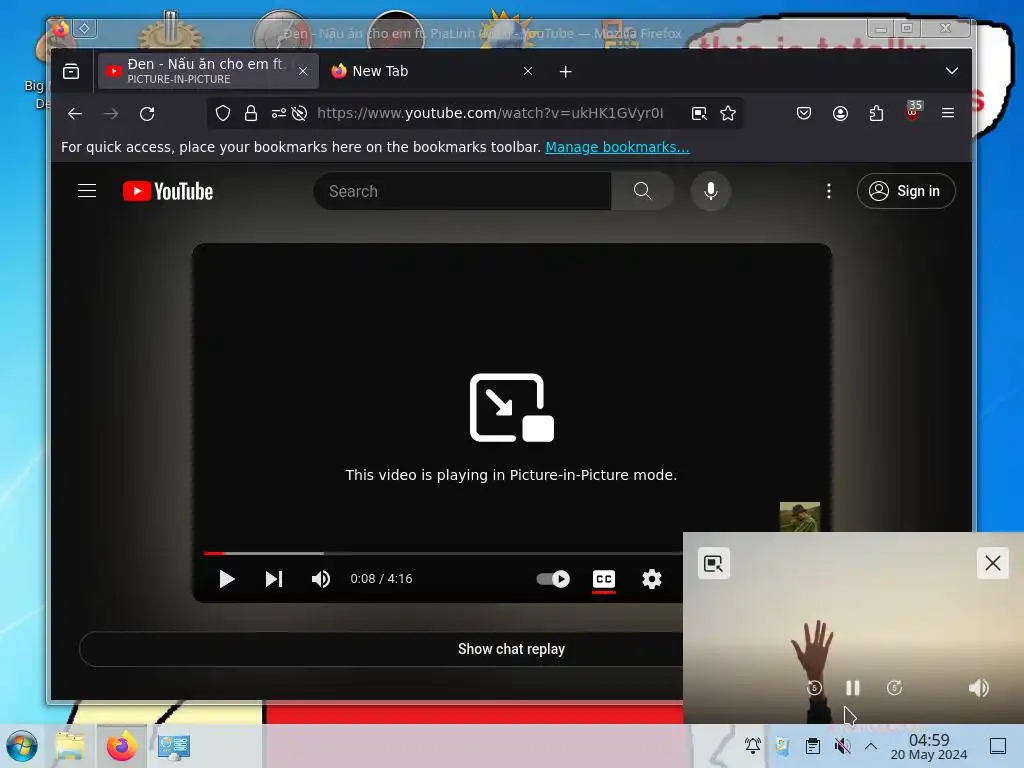The width and height of the screenshot is (1024, 768).
Task: Pause the Picture-in-Picture video
Action: pyautogui.click(x=853, y=688)
